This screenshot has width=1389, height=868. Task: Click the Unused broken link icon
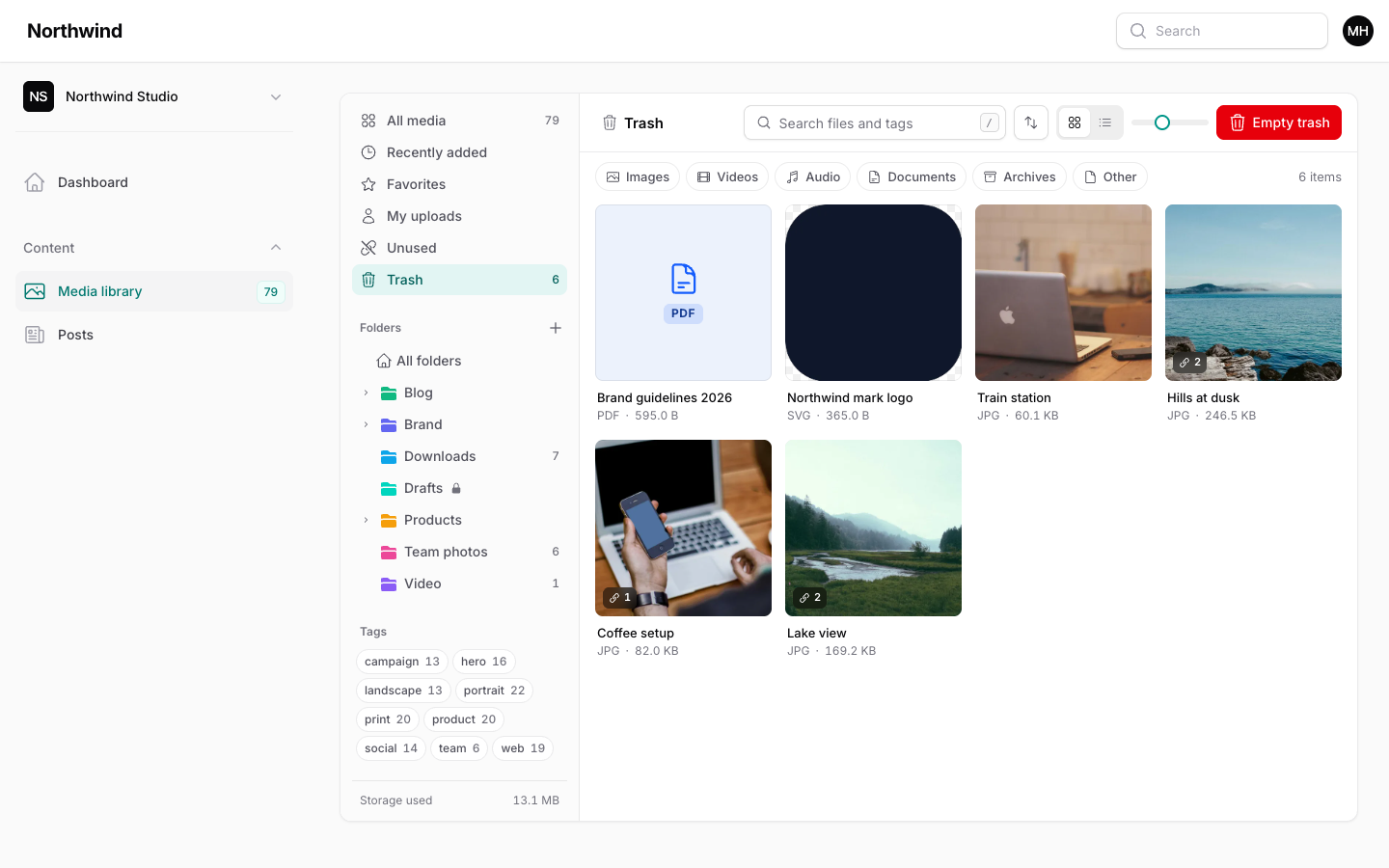[368, 248]
